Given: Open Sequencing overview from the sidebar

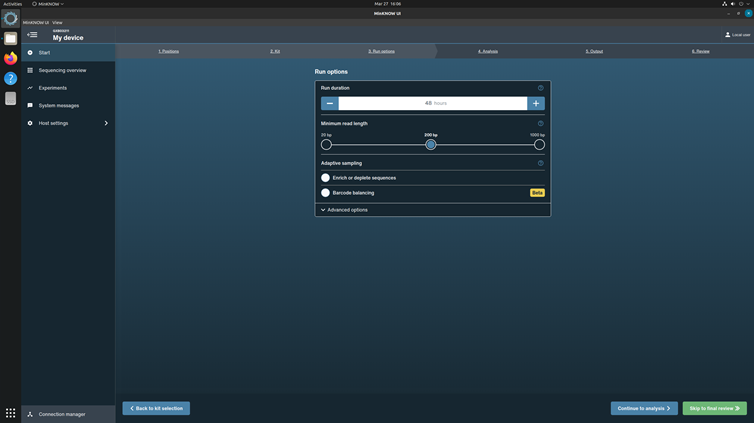Looking at the screenshot, I should click(x=62, y=71).
